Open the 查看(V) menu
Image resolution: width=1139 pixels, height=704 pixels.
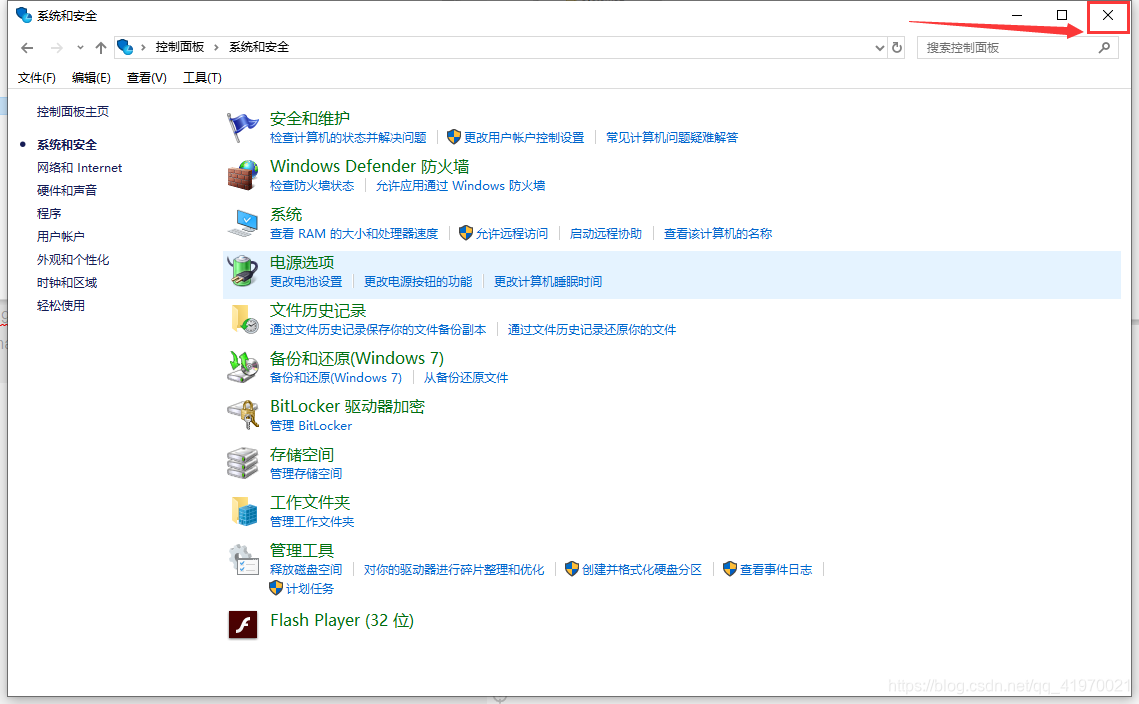pyautogui.click(x=146, y=78)
